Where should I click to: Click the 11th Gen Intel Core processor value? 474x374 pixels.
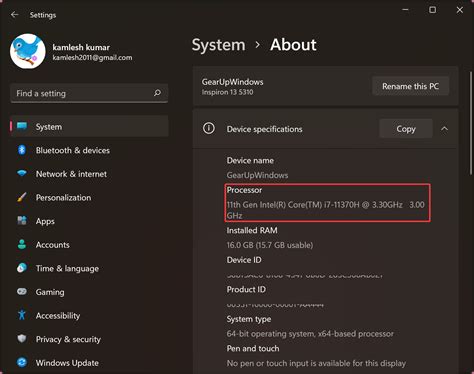[326, 210]
